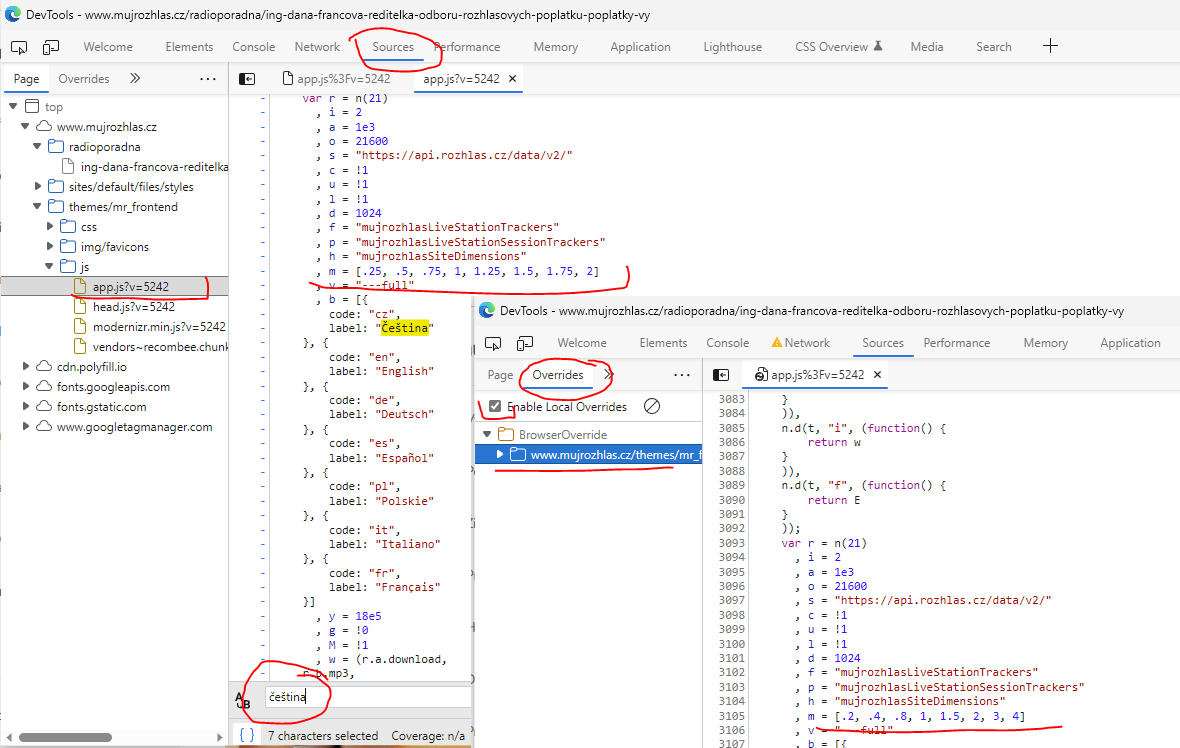Viewport: 1180px width, 748px height.
Task: Expand the css folder in file tree
Action: click(51, 227)
